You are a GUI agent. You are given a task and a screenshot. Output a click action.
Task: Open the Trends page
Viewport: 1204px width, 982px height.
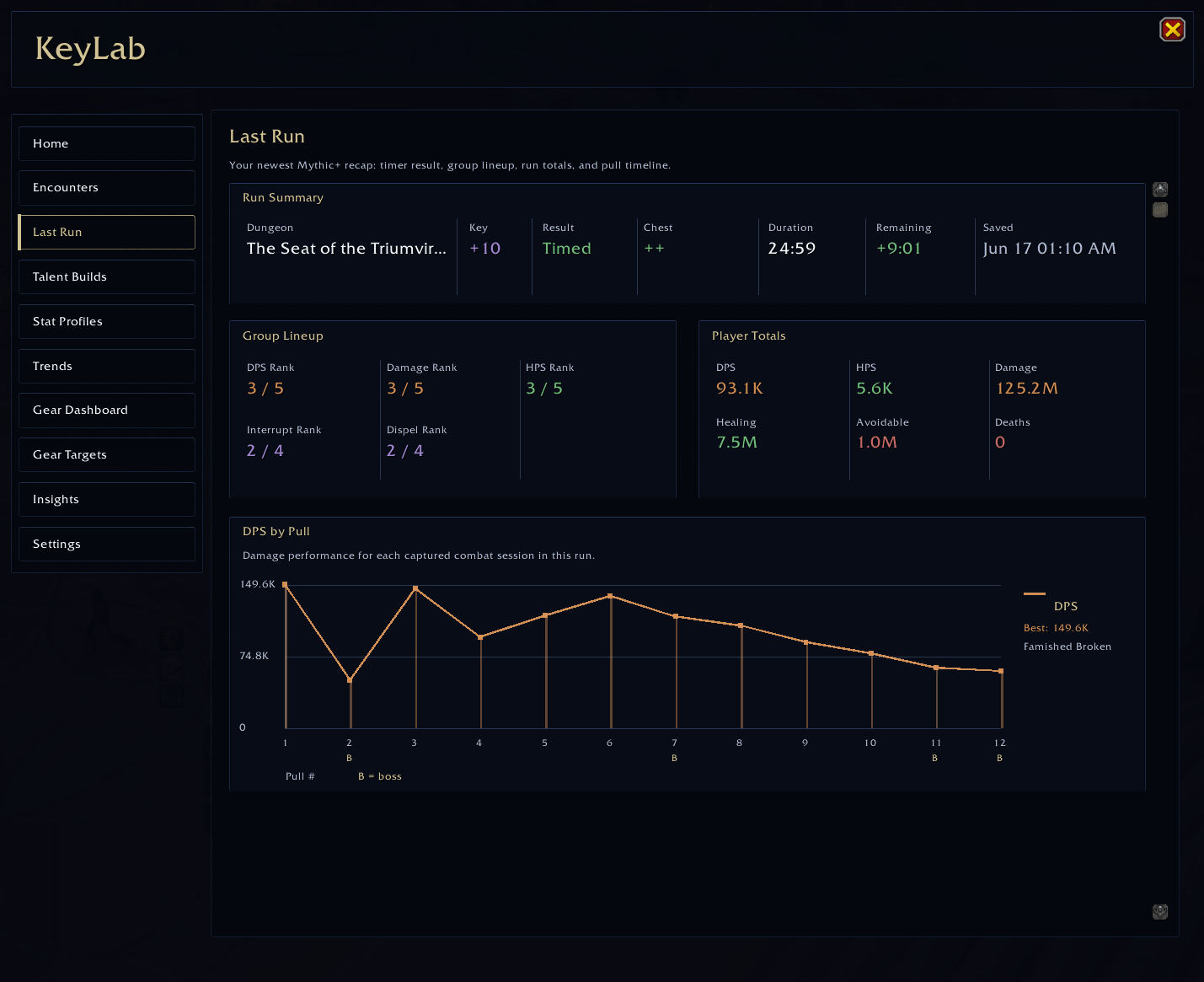click(107, 366)
